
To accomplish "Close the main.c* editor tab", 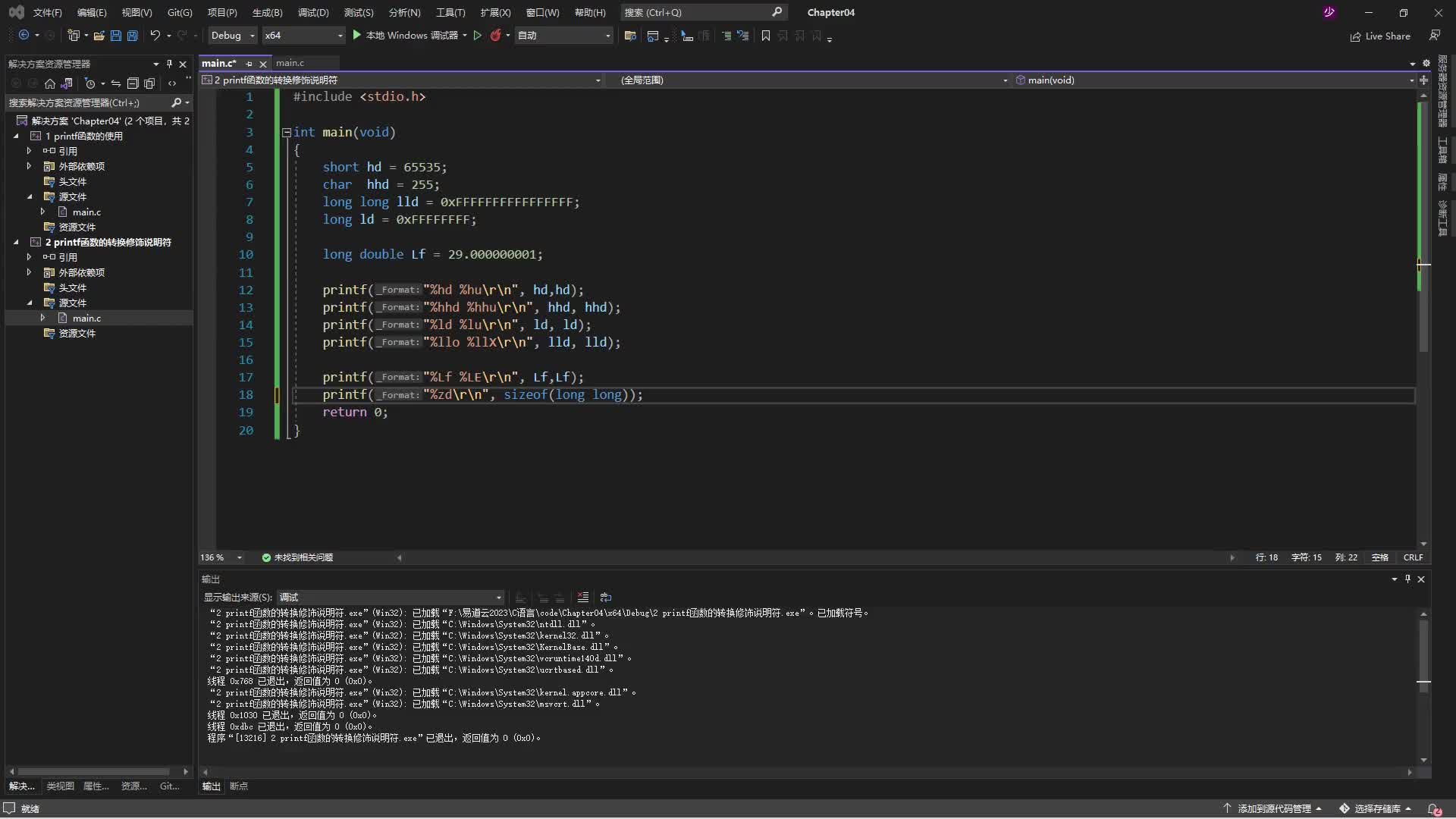I will click(x=263, y=64).
